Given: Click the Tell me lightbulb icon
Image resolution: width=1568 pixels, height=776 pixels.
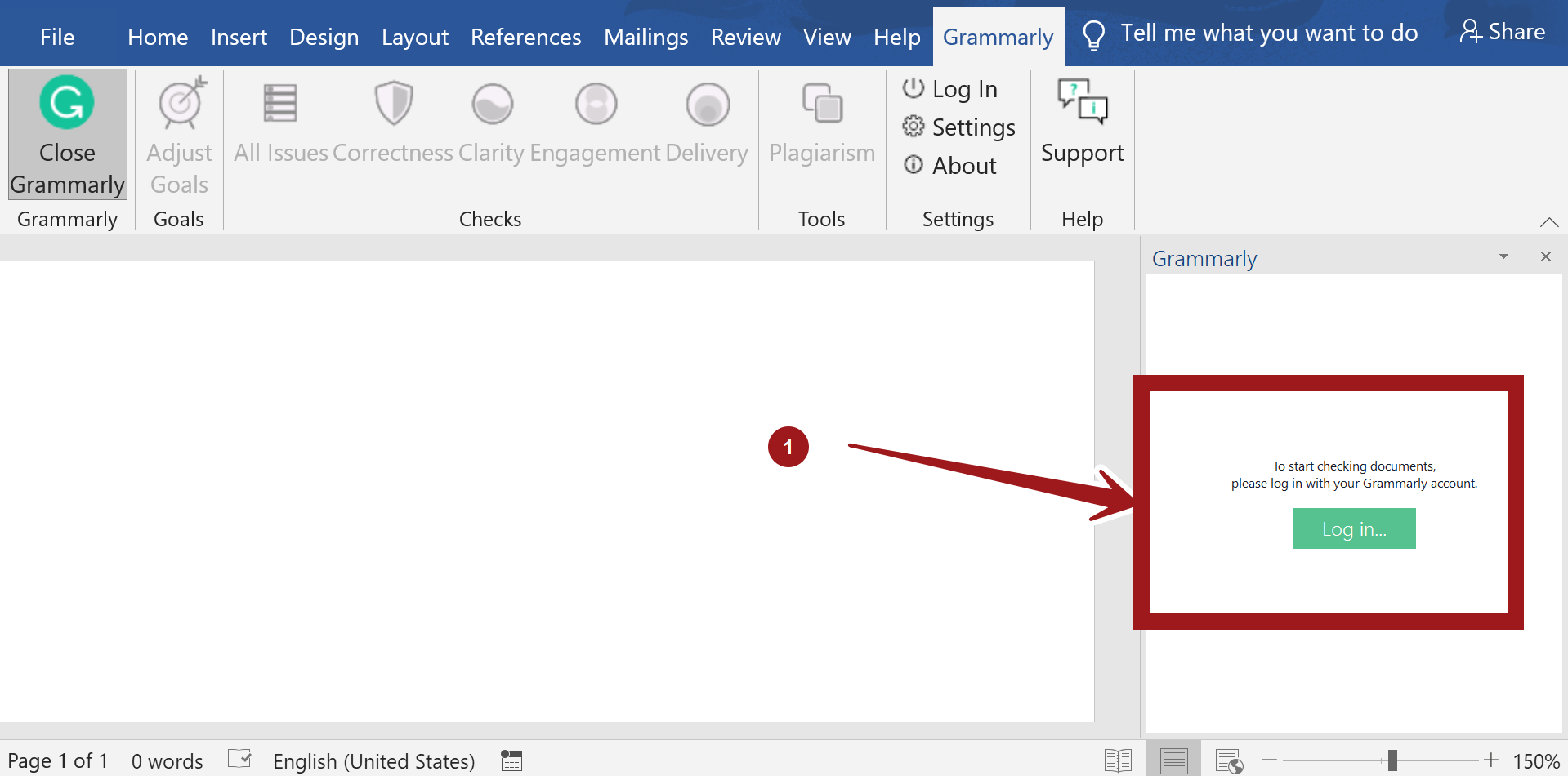Looking at the screenshot, I should (1093, 35).
